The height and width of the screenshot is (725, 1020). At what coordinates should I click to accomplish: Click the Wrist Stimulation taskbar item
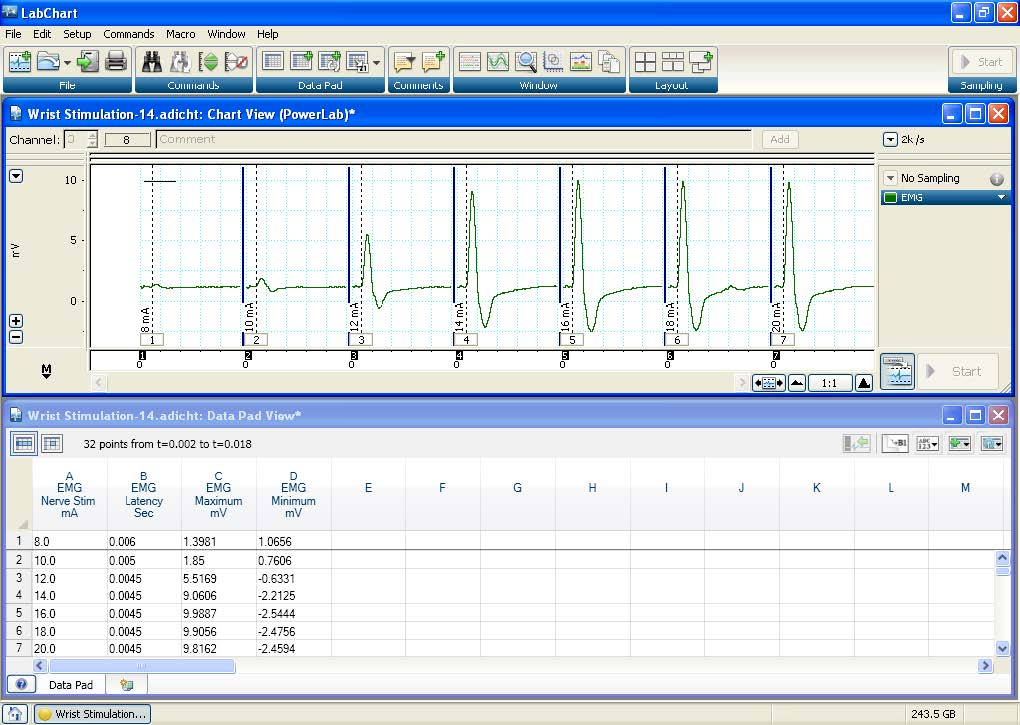[92, 714]
